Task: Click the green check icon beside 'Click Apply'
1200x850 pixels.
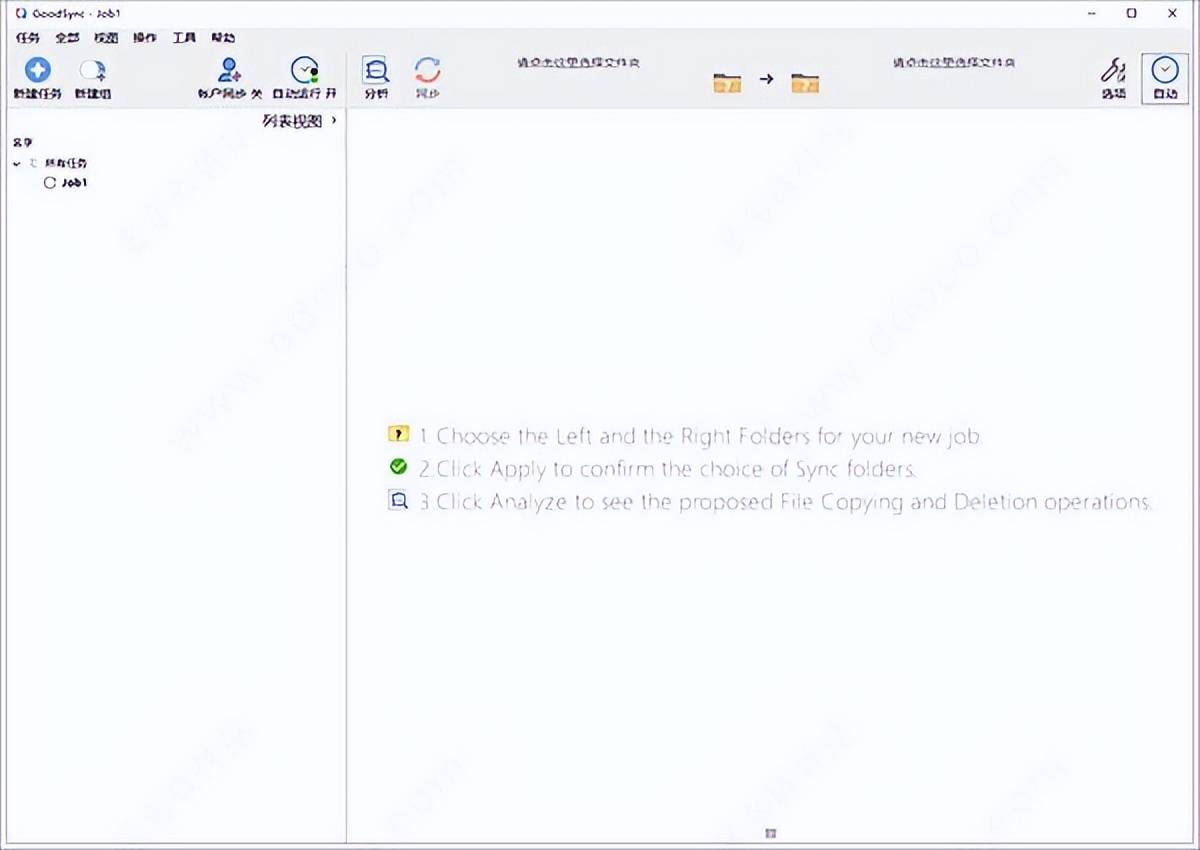Action: (398, 466)
